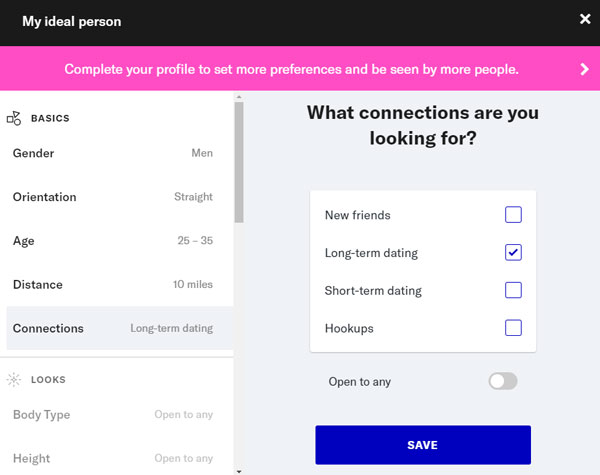Select the Distance preference row
Viewport: 600px width, 475px height.
[x=113, y=285]
